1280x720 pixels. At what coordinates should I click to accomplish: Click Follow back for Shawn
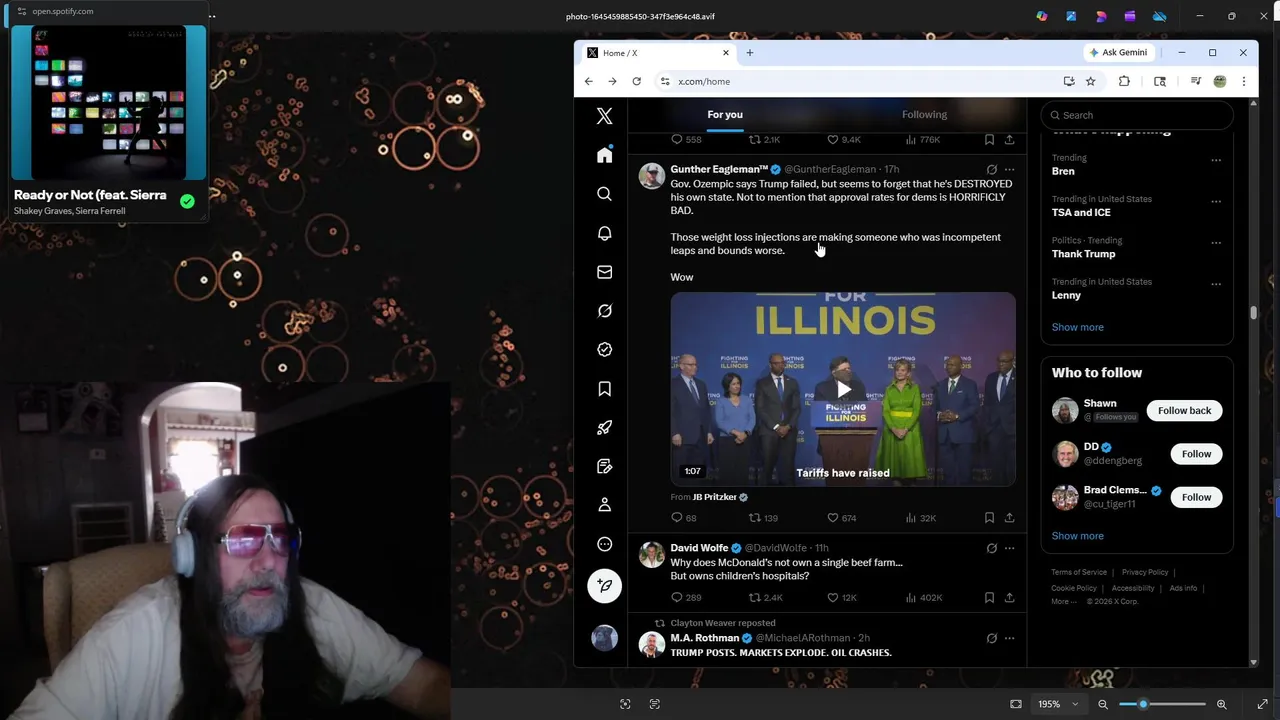pyautogui.click(x=1184, y=410)
